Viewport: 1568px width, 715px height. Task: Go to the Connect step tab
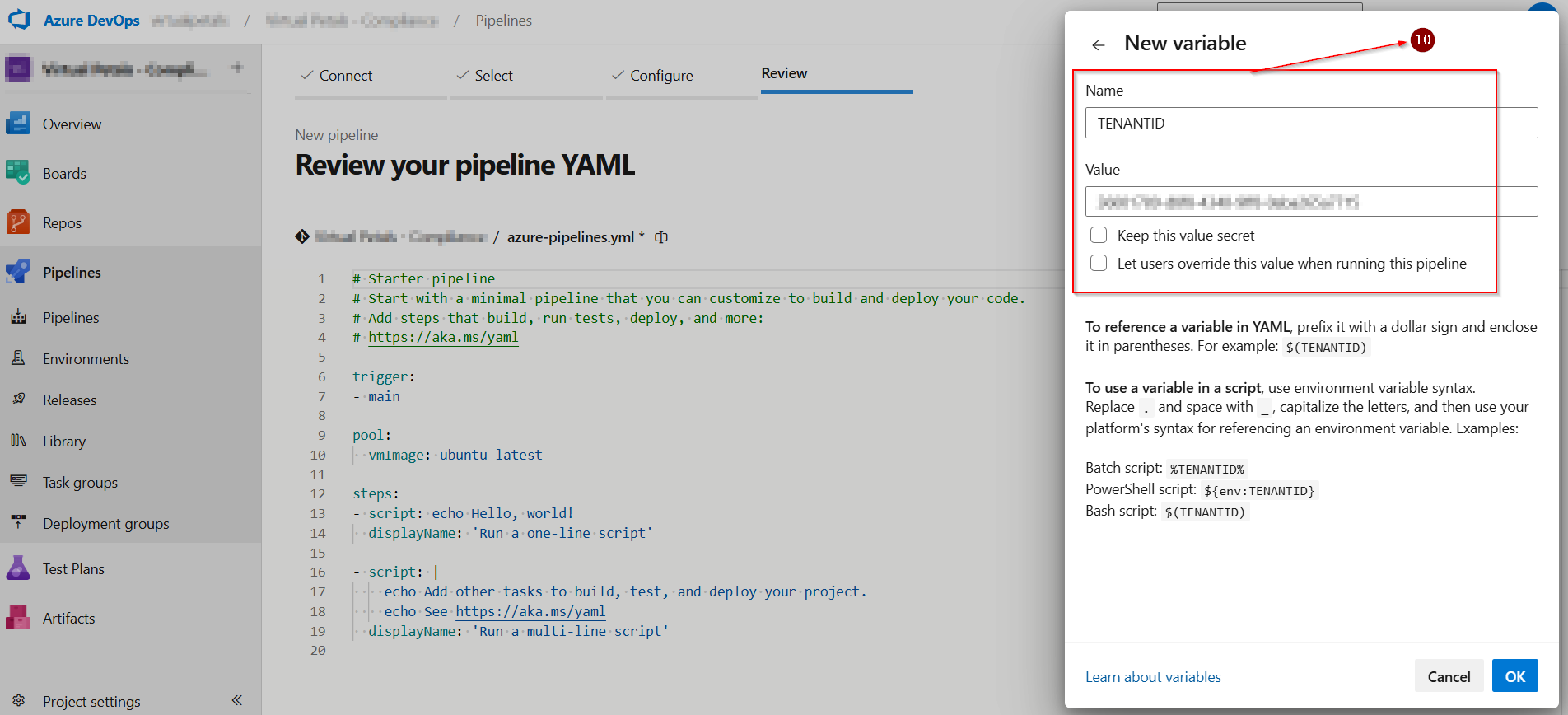pyautogui.click(x=371, y=77)
